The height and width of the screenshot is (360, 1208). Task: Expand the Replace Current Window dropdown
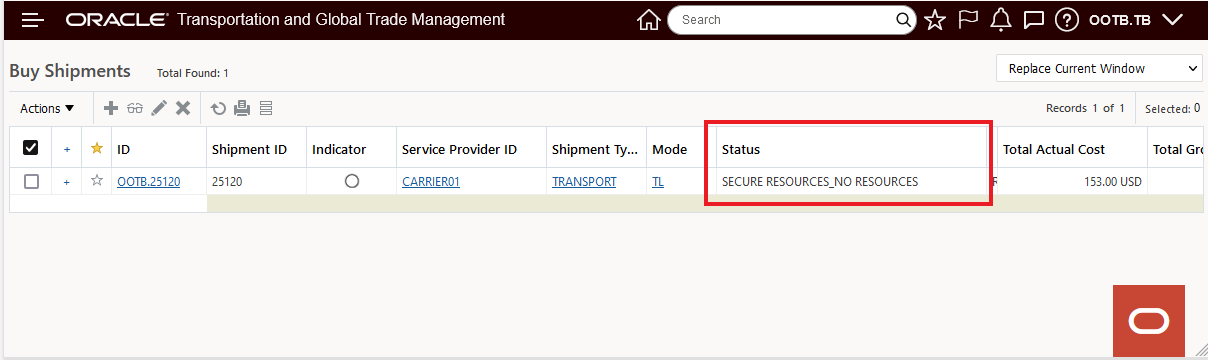1099,69
